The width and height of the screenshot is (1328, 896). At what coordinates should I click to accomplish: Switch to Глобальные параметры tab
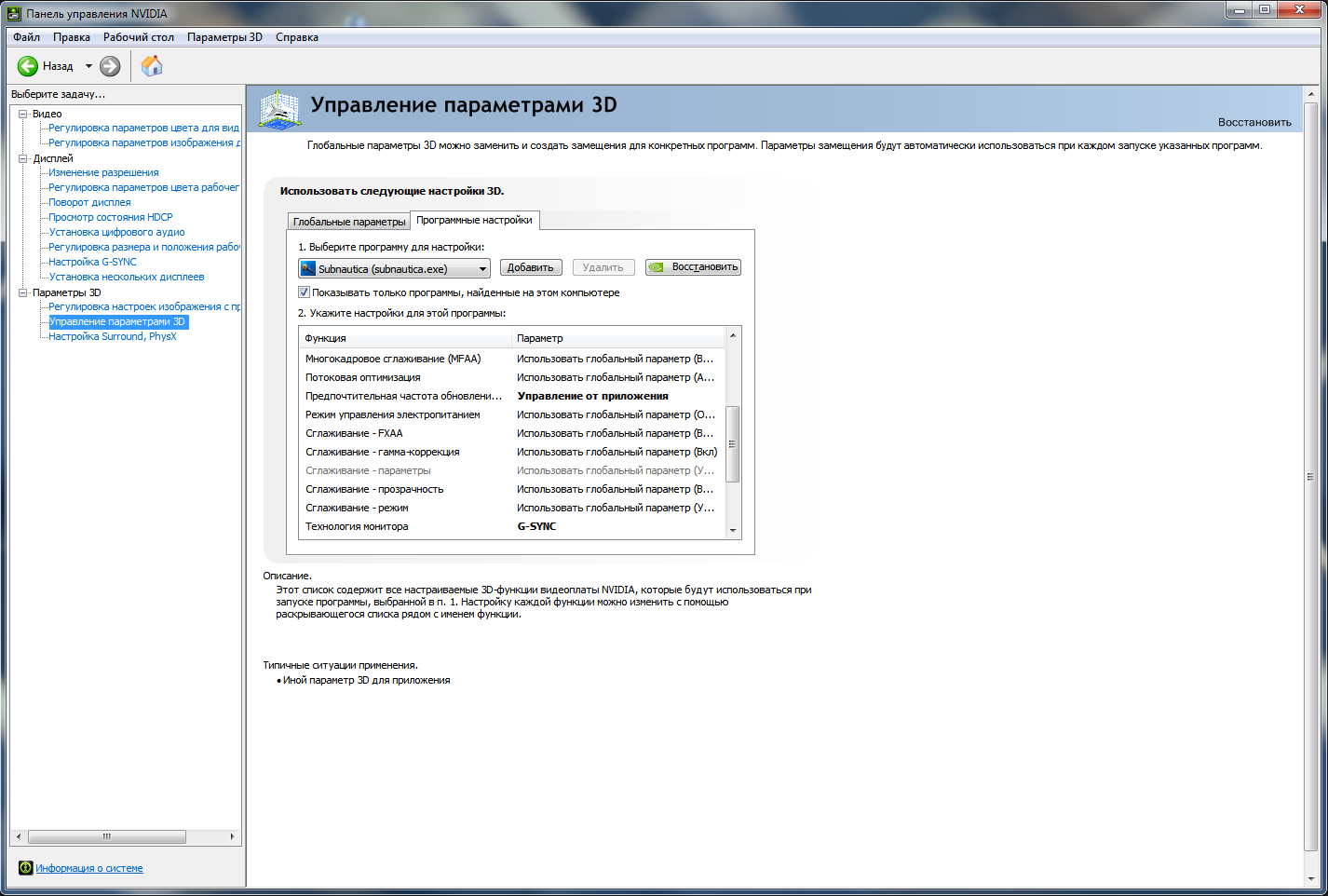[349, 222]
